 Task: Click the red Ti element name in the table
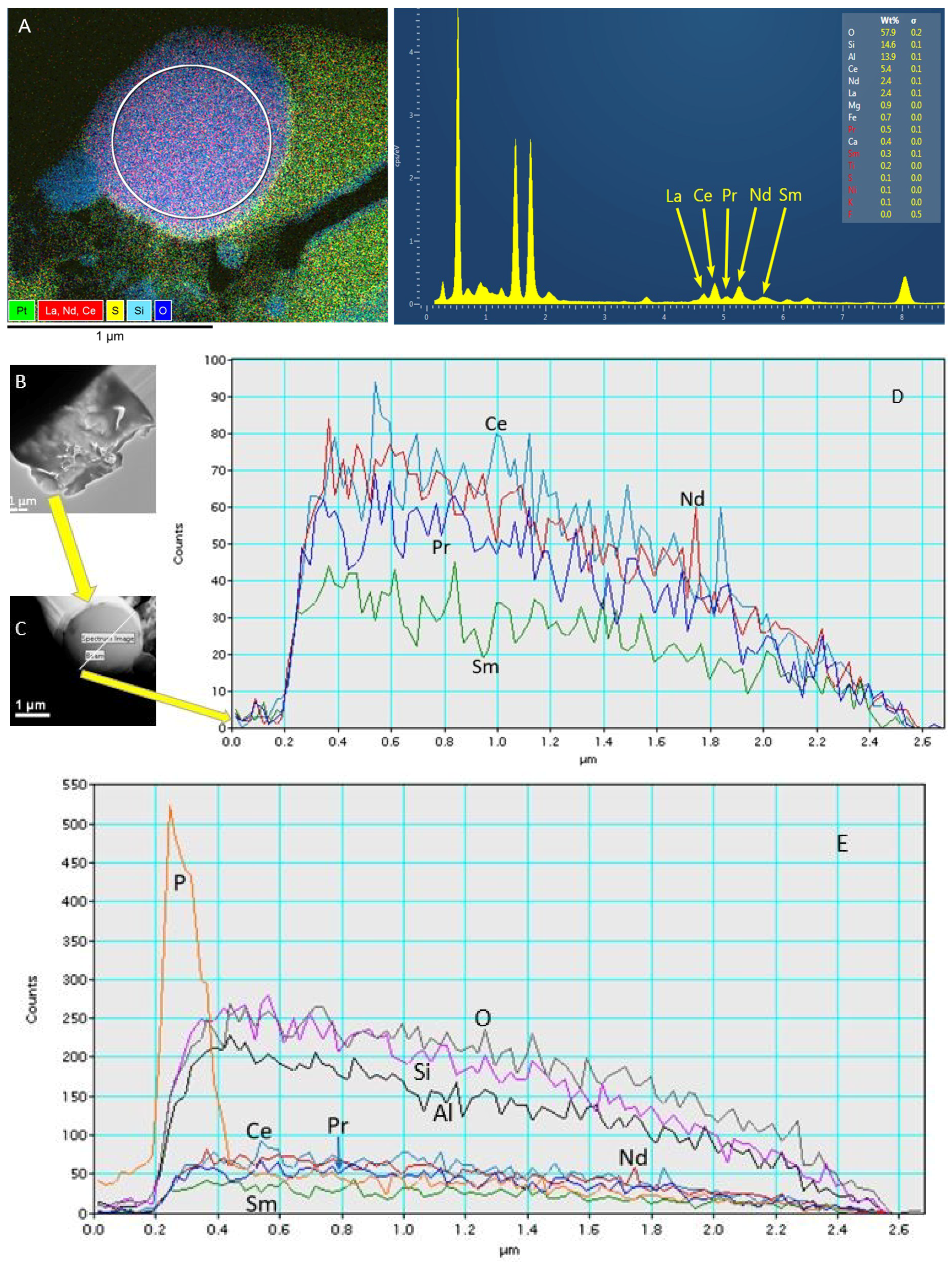coord(851,166)
